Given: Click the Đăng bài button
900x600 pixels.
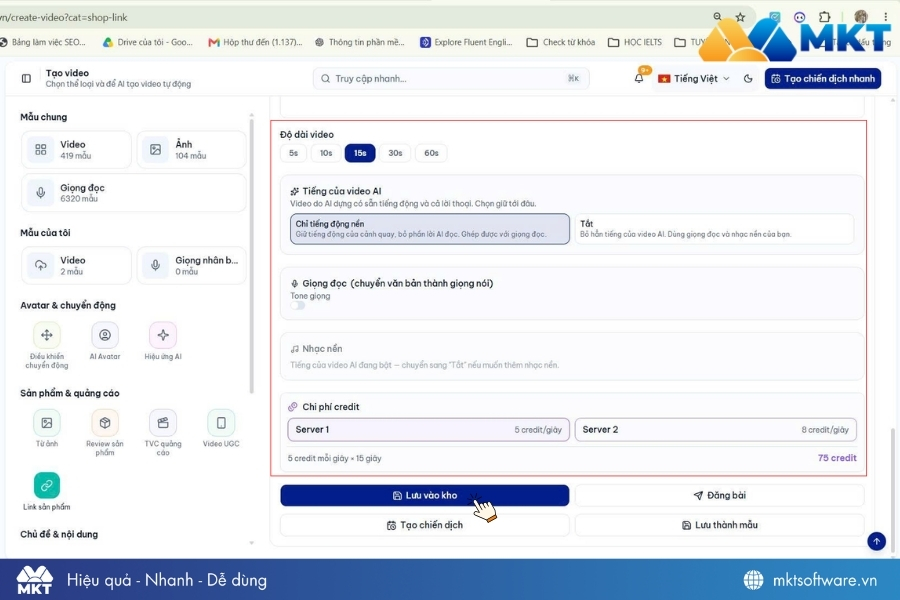Looking at the screenshot, I should [720, 496].
